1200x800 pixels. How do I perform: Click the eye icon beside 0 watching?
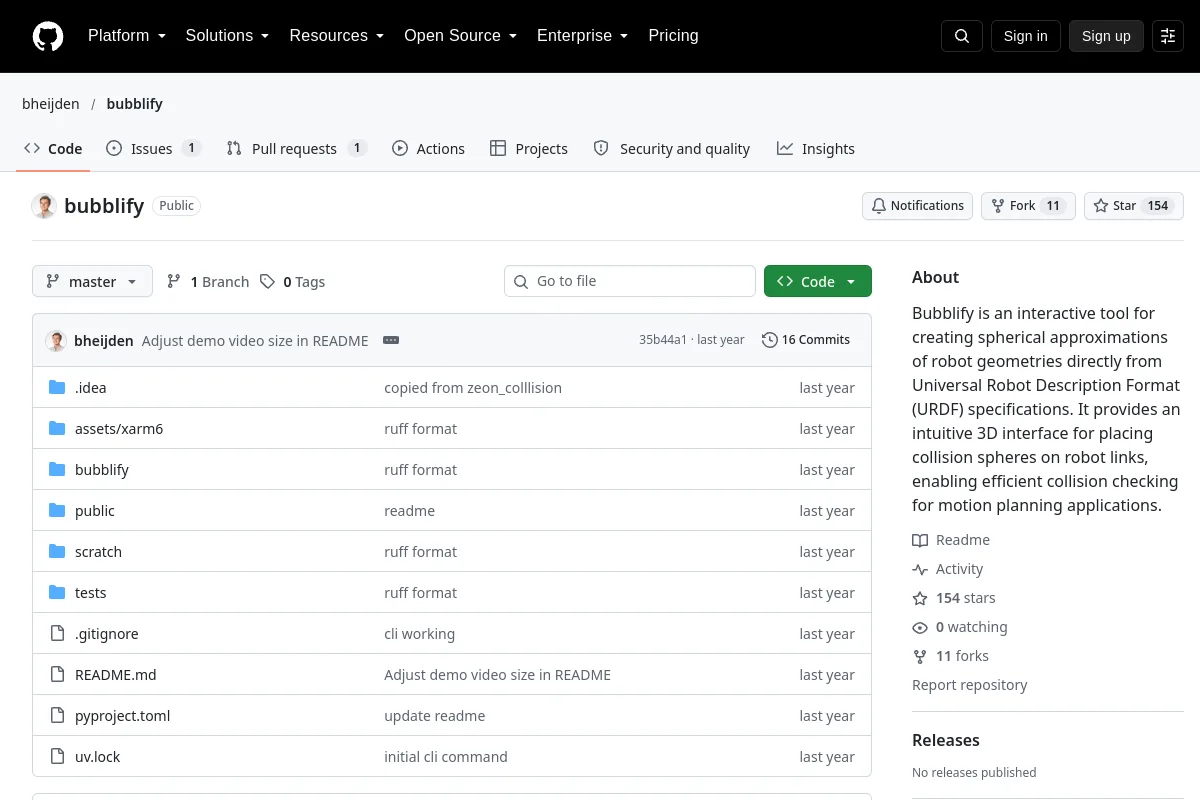coord(920,627)
